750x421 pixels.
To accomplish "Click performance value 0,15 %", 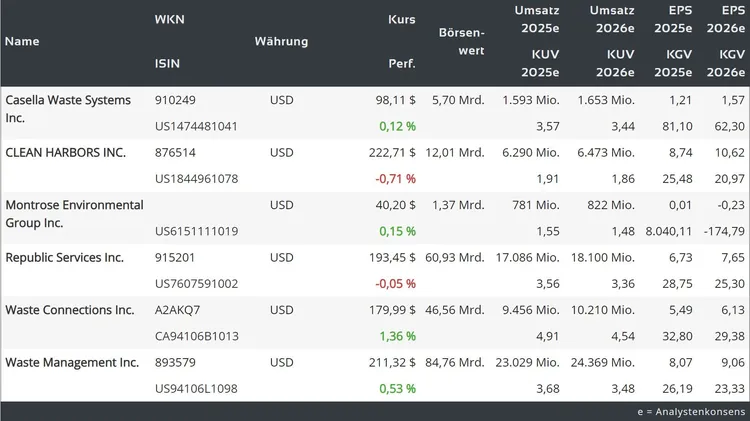I will pos(397,232).
